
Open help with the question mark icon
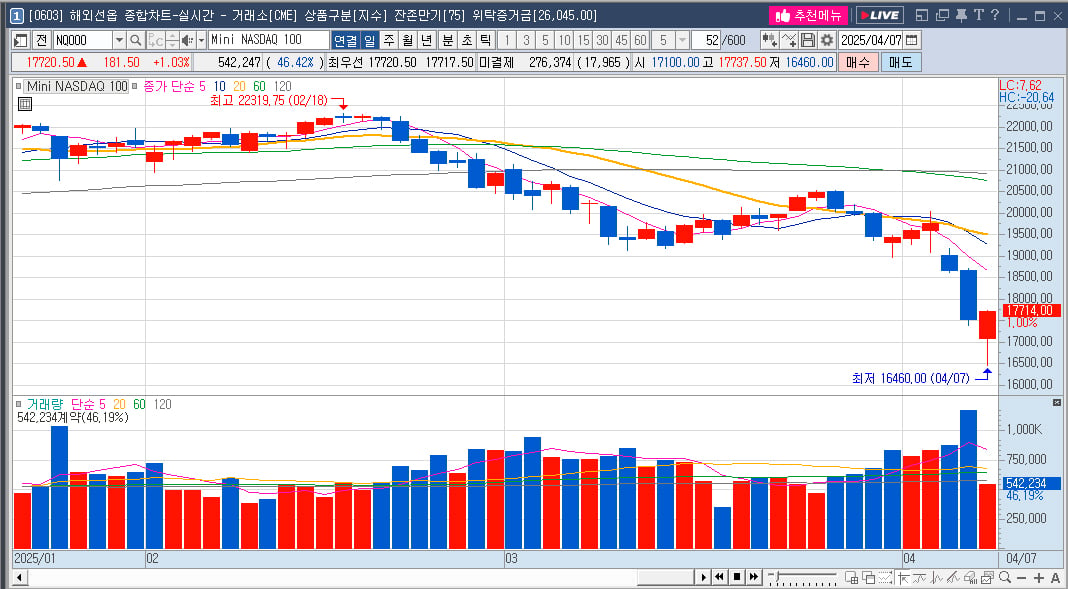pos(995,15)
